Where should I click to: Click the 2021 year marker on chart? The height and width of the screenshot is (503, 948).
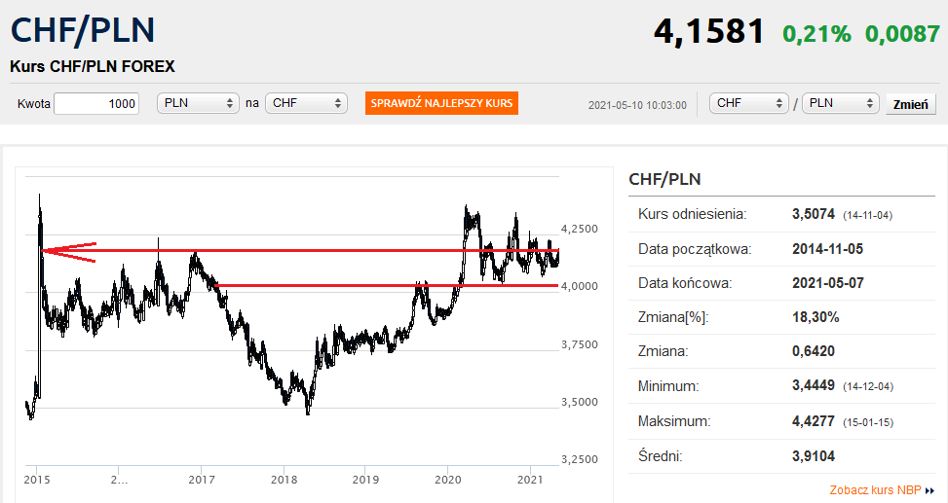click(529, 477)
